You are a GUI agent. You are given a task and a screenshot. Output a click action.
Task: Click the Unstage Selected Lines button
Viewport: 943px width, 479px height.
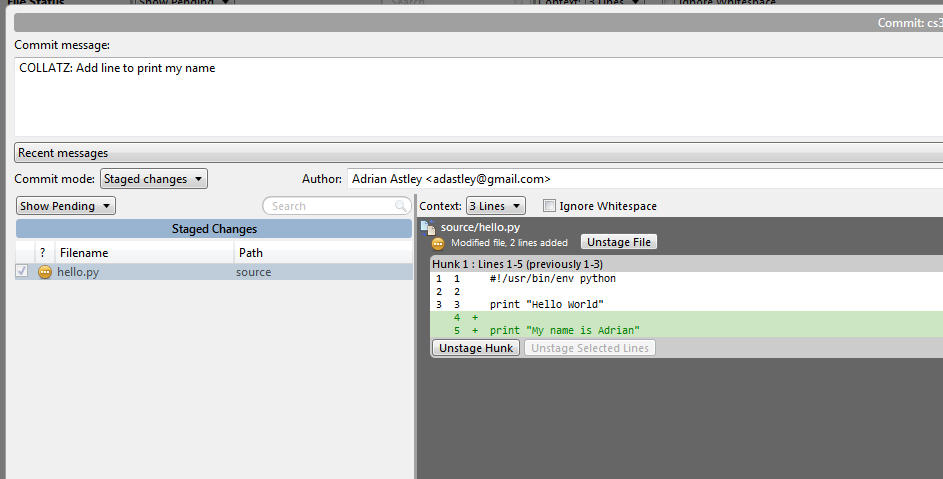pyautogui.click(x=589, y=348)
